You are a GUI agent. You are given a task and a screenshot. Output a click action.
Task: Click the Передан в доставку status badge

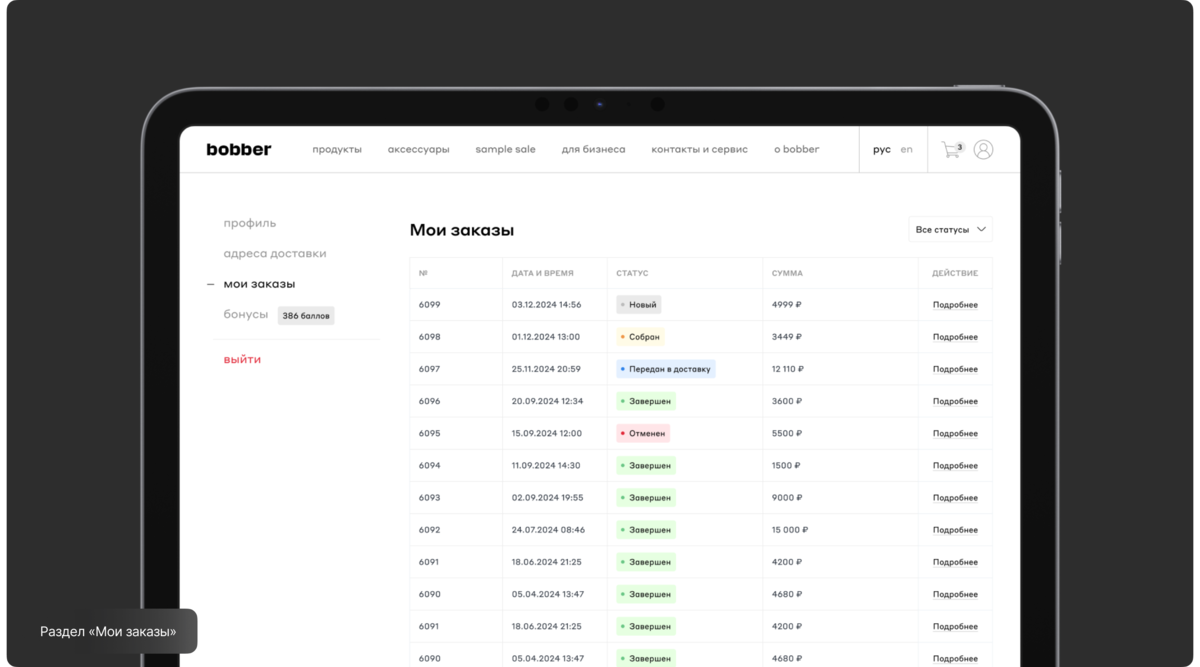coord(665,369)
